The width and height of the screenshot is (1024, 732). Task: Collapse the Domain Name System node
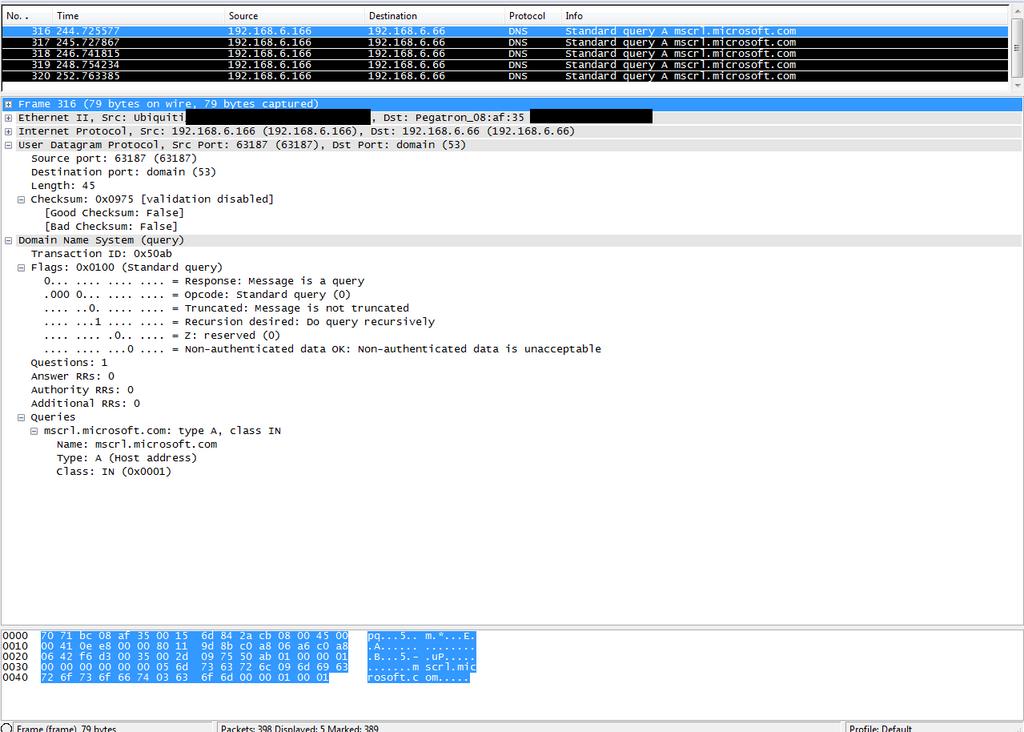[x=8, y=241]
